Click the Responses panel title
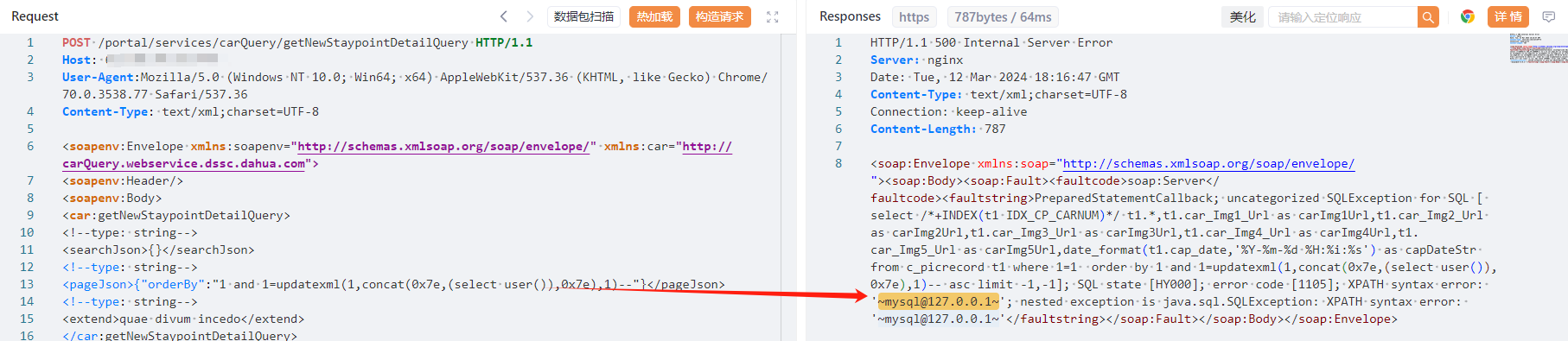The width and height of the screenshot is (1568, 341). pos(850,16)
